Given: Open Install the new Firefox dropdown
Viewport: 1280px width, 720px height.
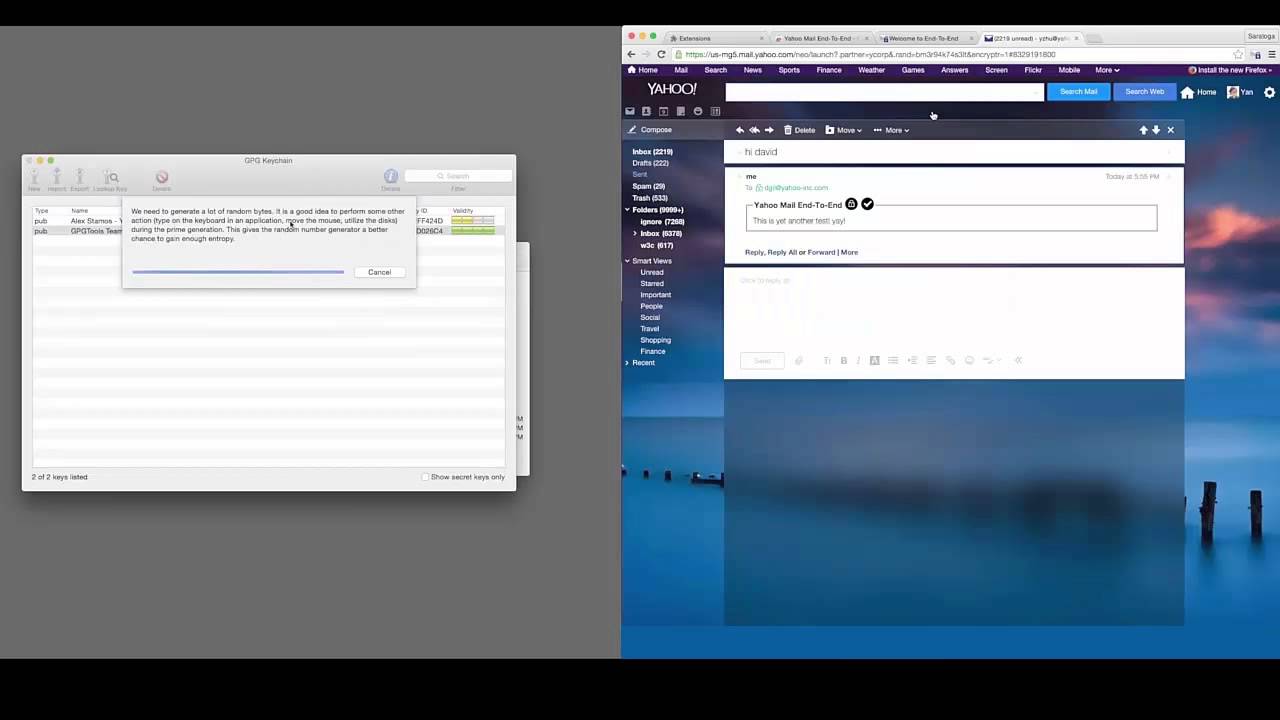Looking at the screenshot, I should pos(1231,70).
